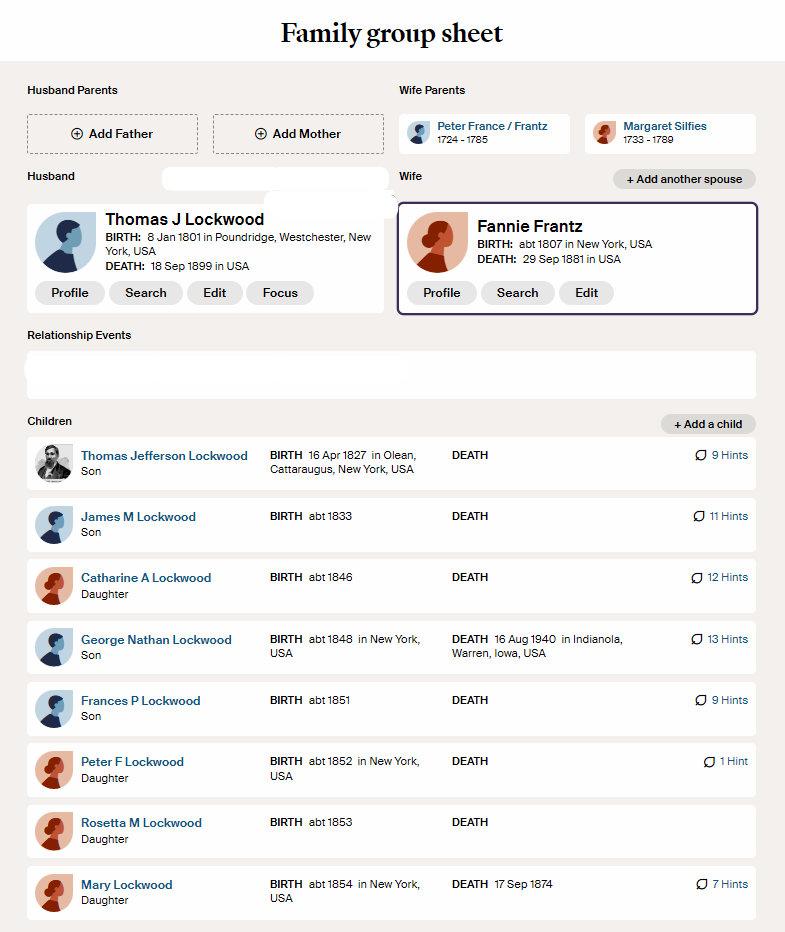Open the husband's Profile button
The width and height of the screenshot is (785, 932).
tap(70, 293)
